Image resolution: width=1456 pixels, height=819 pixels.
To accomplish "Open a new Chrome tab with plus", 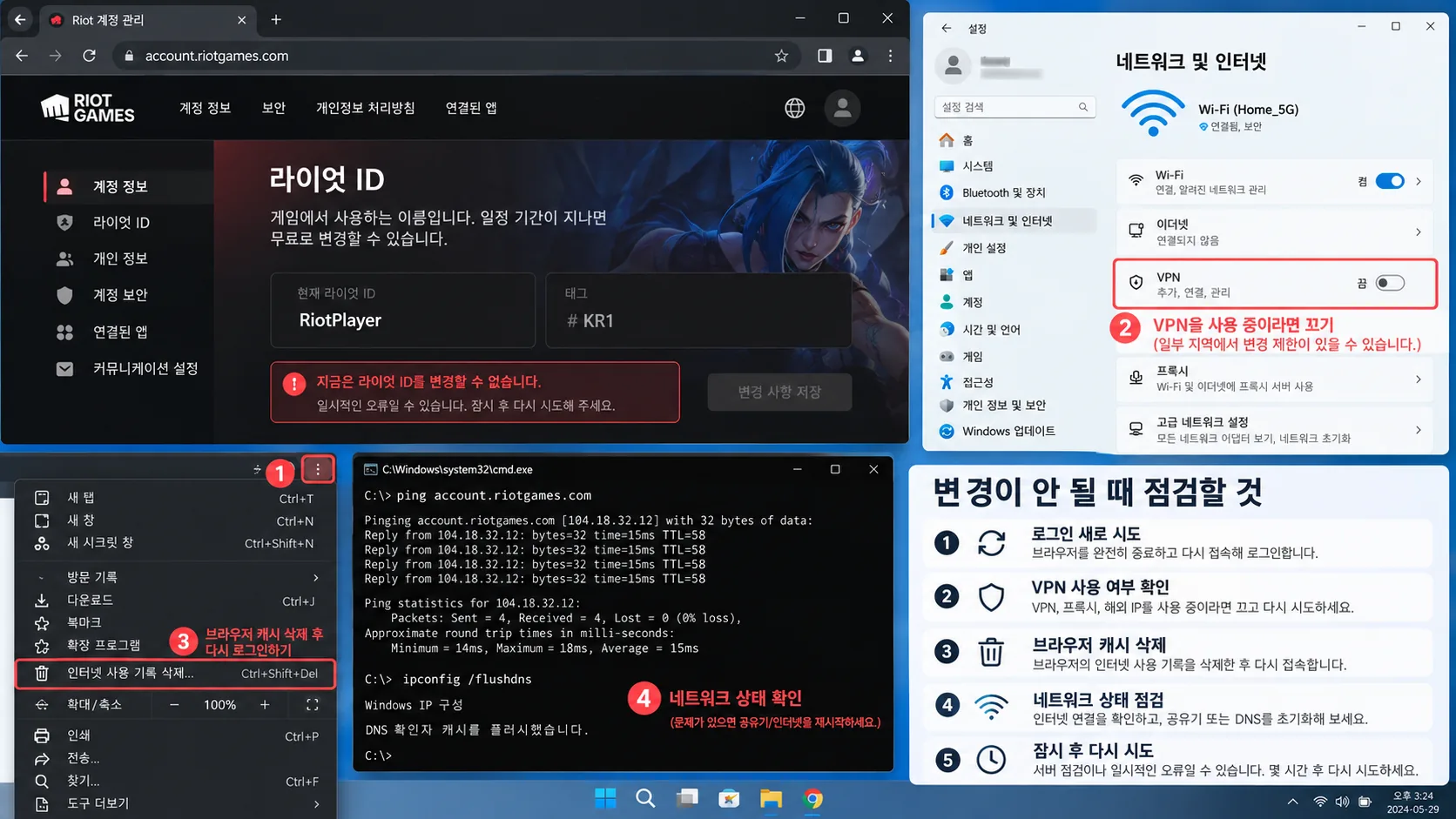I will tap(276, 19).
